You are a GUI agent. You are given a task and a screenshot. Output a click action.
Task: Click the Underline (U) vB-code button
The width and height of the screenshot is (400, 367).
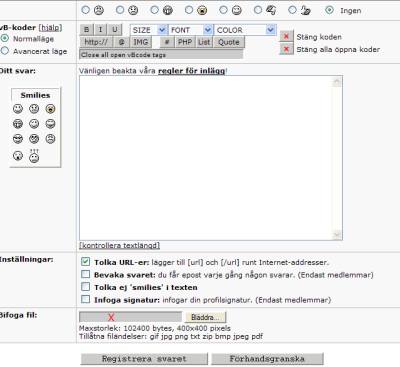pos(115,30)
